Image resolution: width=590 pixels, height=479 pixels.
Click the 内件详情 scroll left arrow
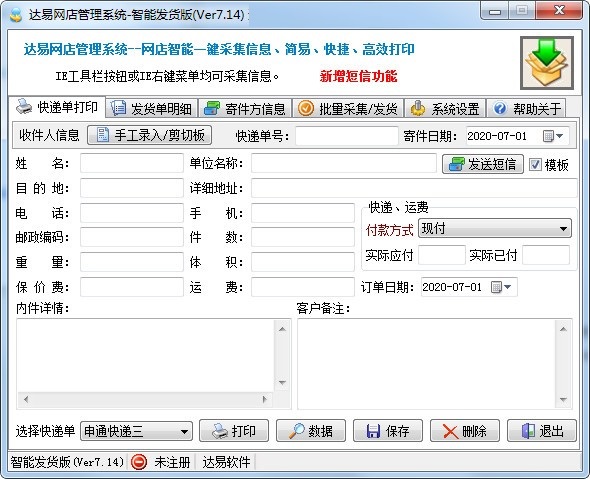[26, 399]
